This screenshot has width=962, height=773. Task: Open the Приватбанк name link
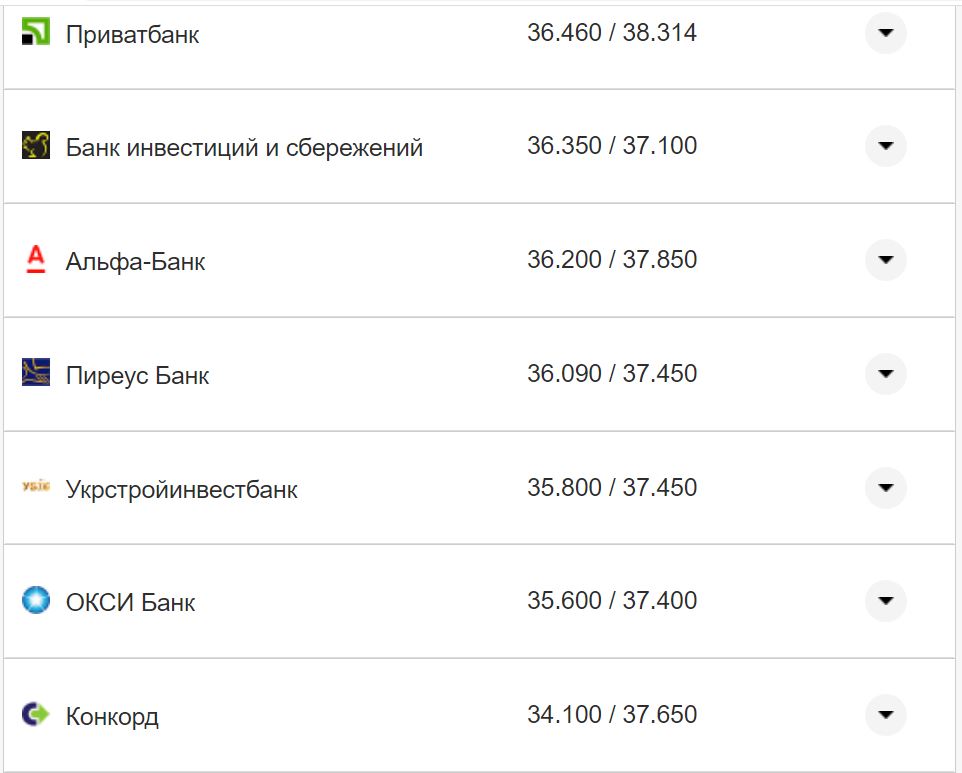(x=132, y=34)
